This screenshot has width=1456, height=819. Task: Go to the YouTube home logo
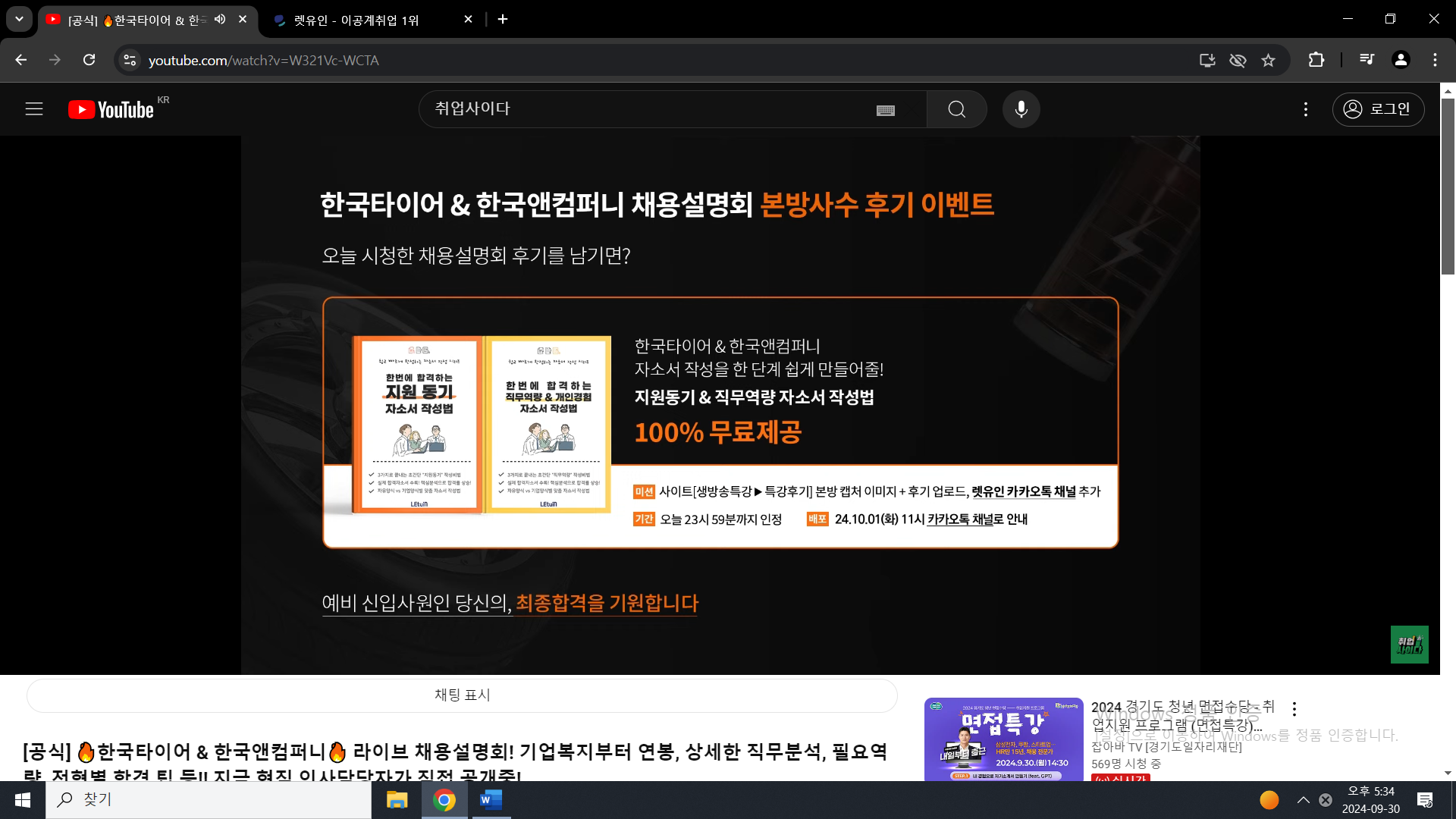pyautogui.click(x=111, y=110)
